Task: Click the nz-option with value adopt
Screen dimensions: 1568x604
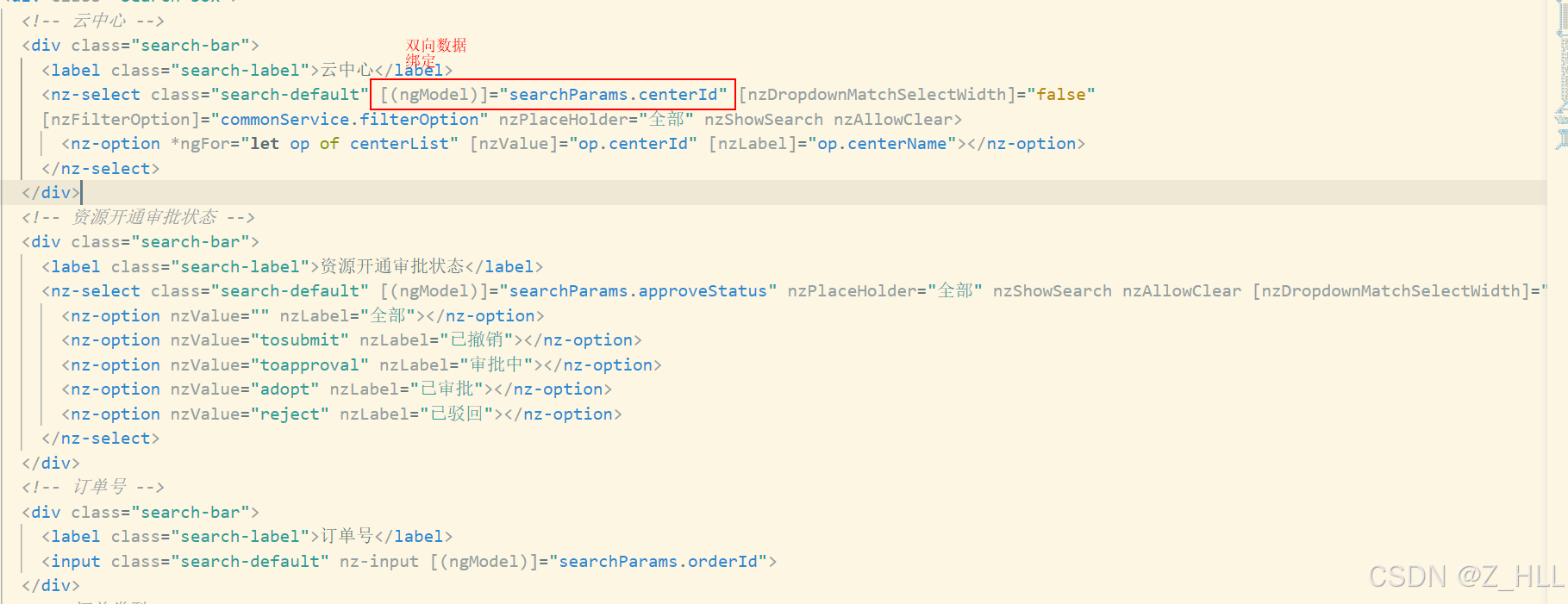Action: click(x=336, y=389)
